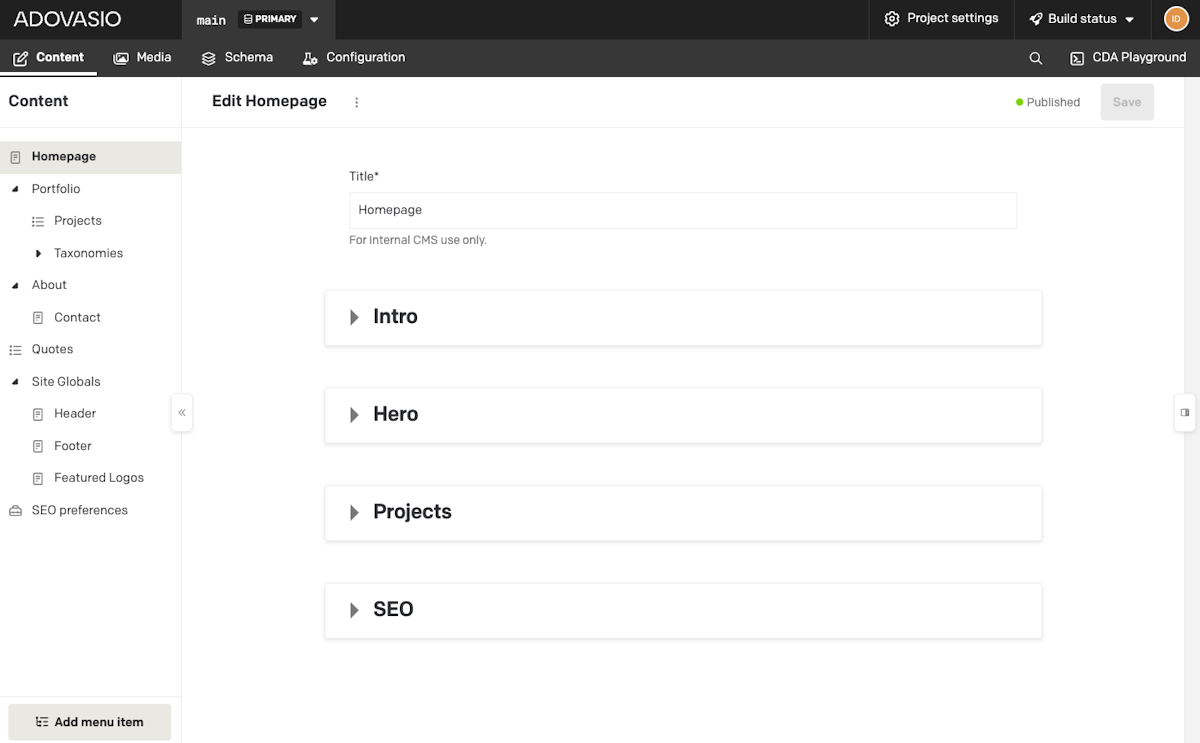
Task: Open the Build status menu
Action: 1082,18
